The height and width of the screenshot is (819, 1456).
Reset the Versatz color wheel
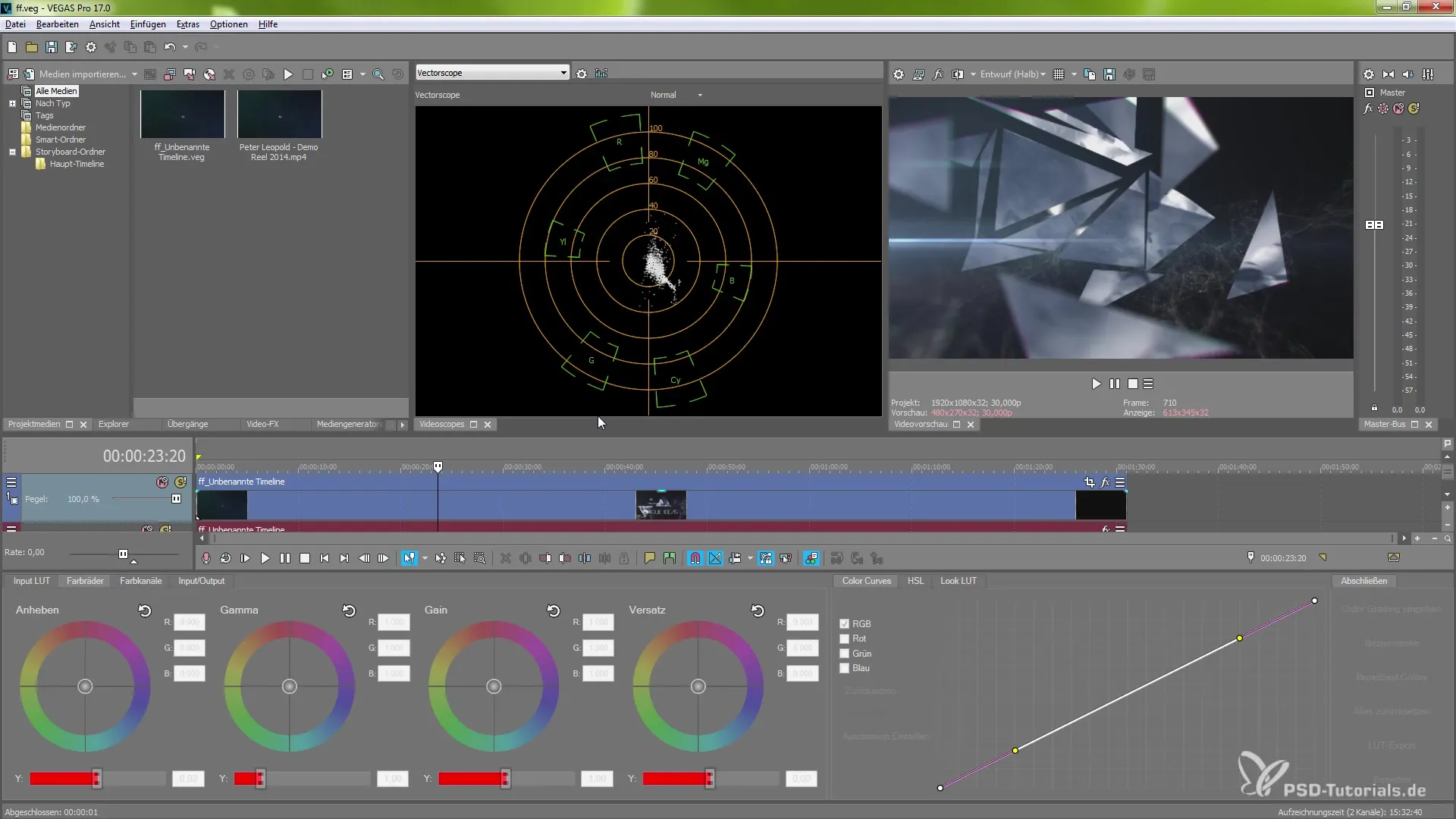758,610
